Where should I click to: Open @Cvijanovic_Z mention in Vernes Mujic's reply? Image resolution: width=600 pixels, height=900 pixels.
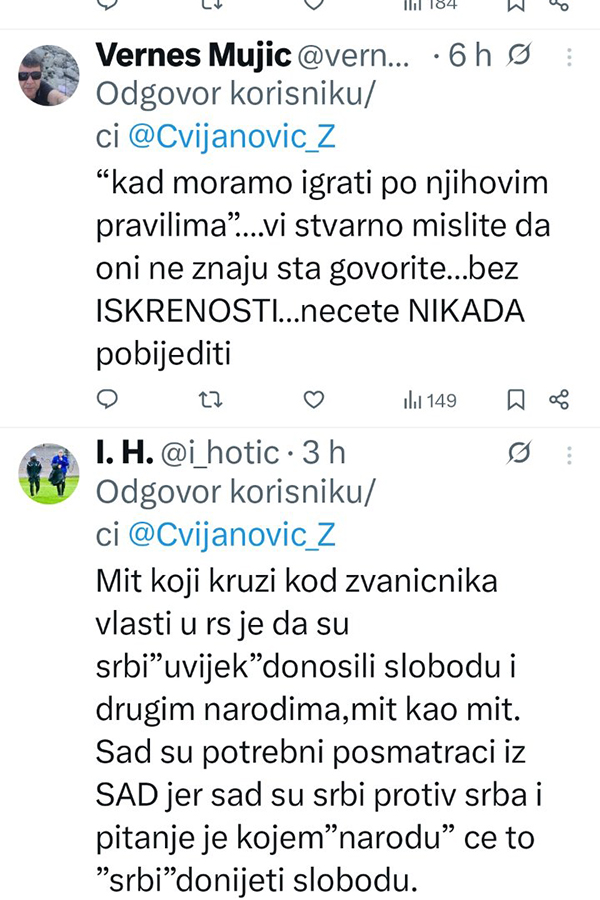(x=230, y=137)
